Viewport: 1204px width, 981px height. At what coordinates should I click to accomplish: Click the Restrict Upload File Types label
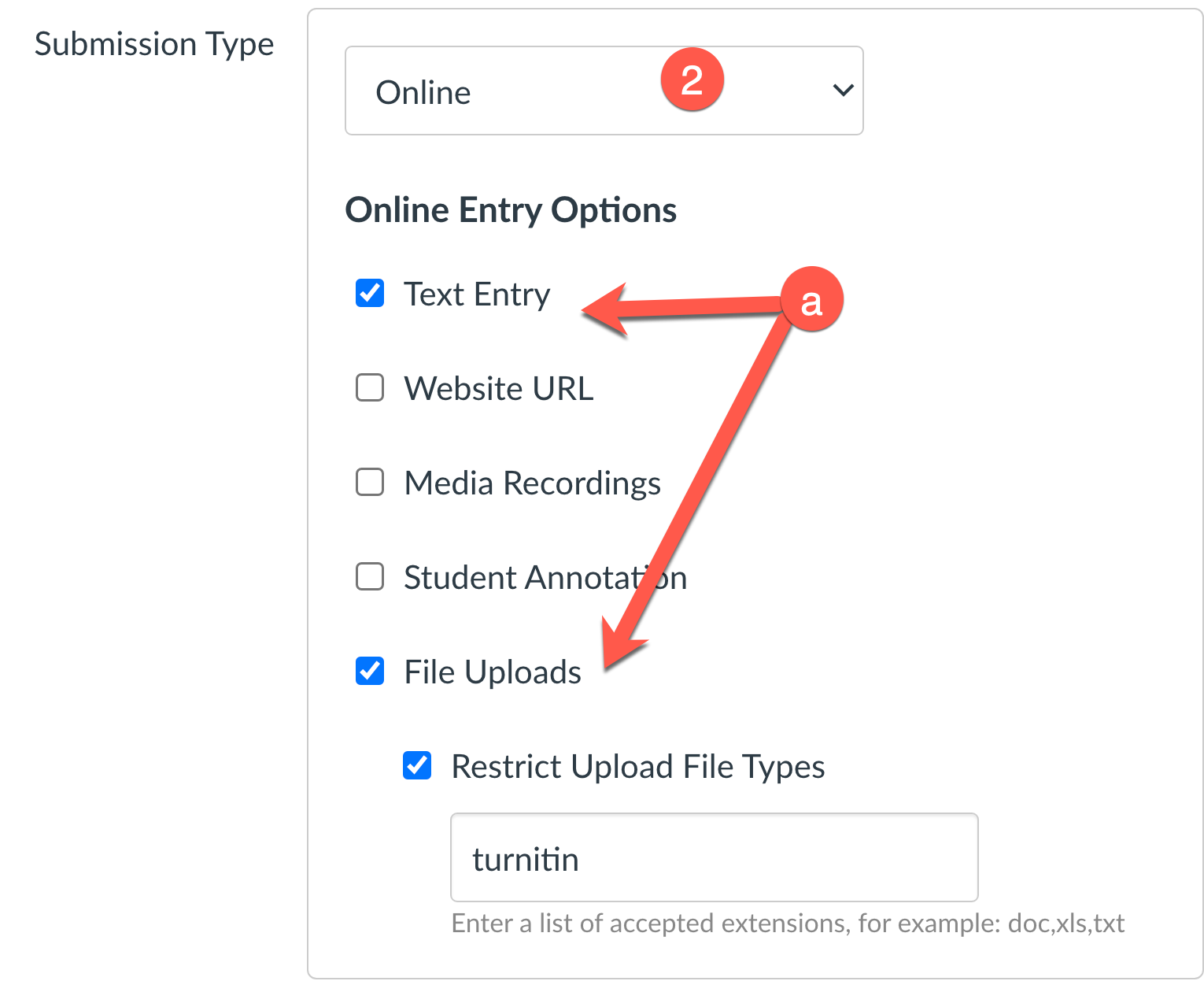coord(637,767)
